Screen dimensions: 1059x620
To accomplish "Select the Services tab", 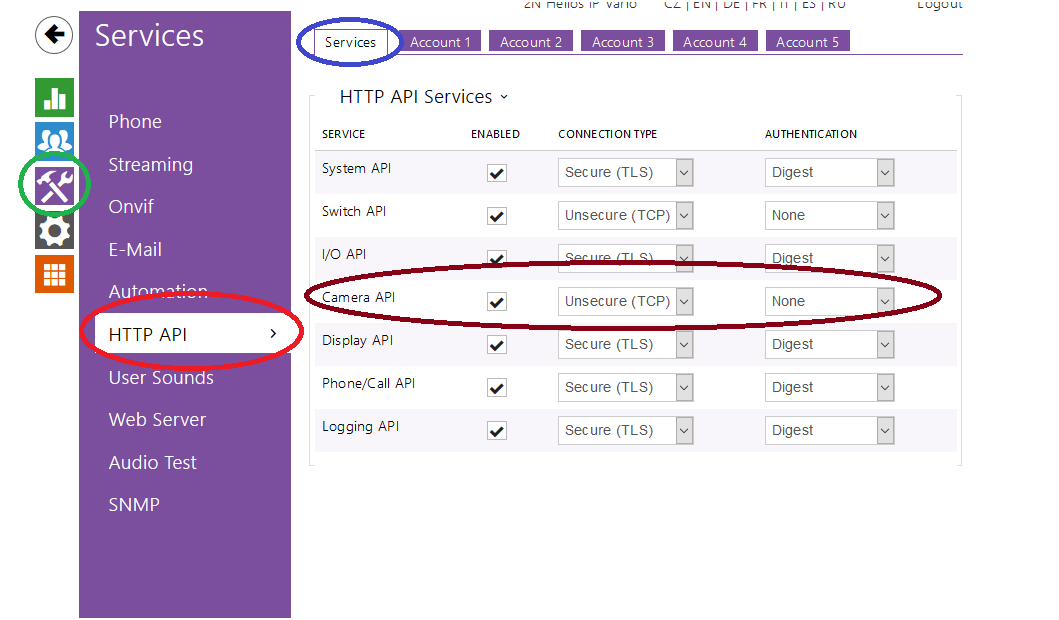I will pos(350,42).
